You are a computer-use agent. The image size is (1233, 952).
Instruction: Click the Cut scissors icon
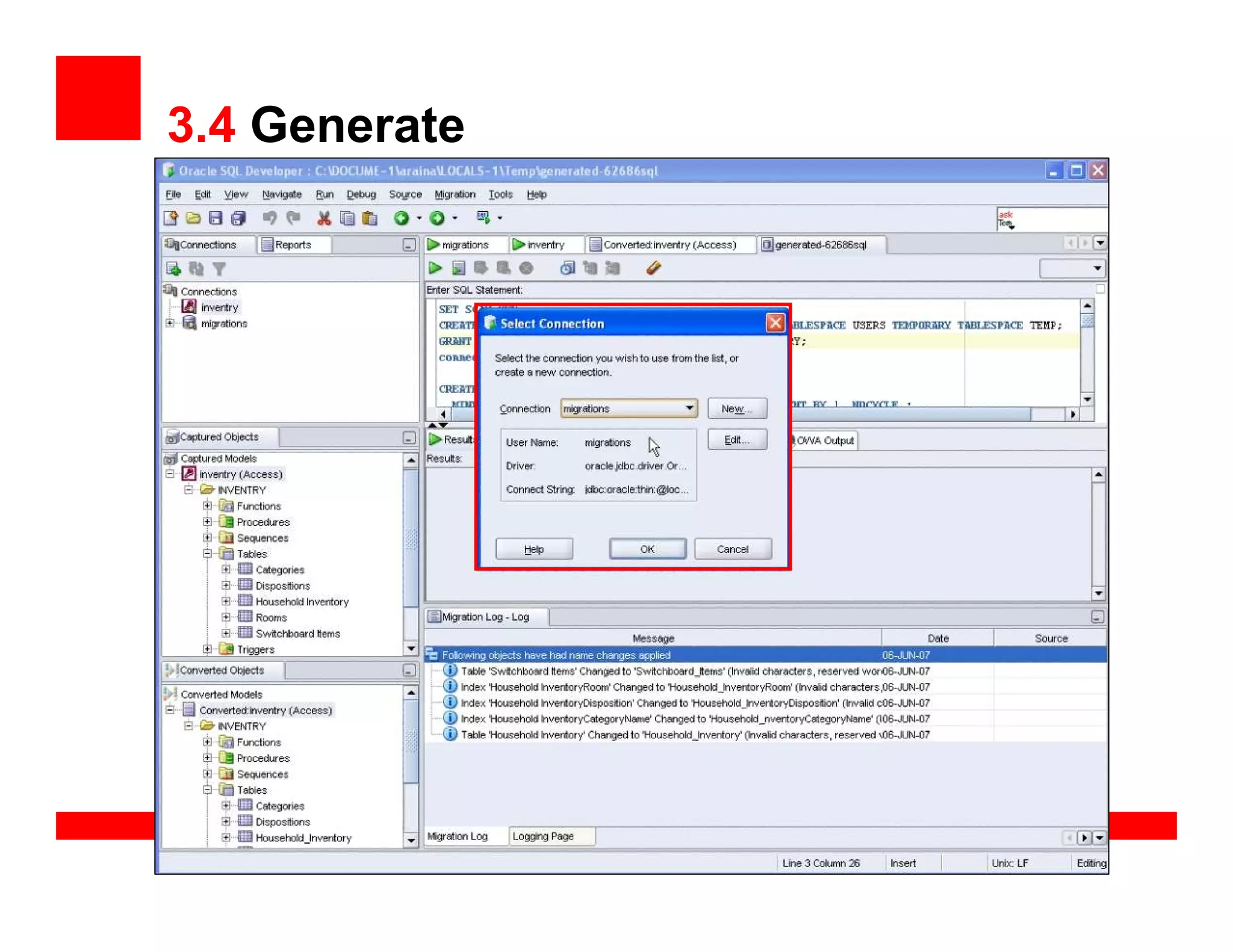coord(324,218)
